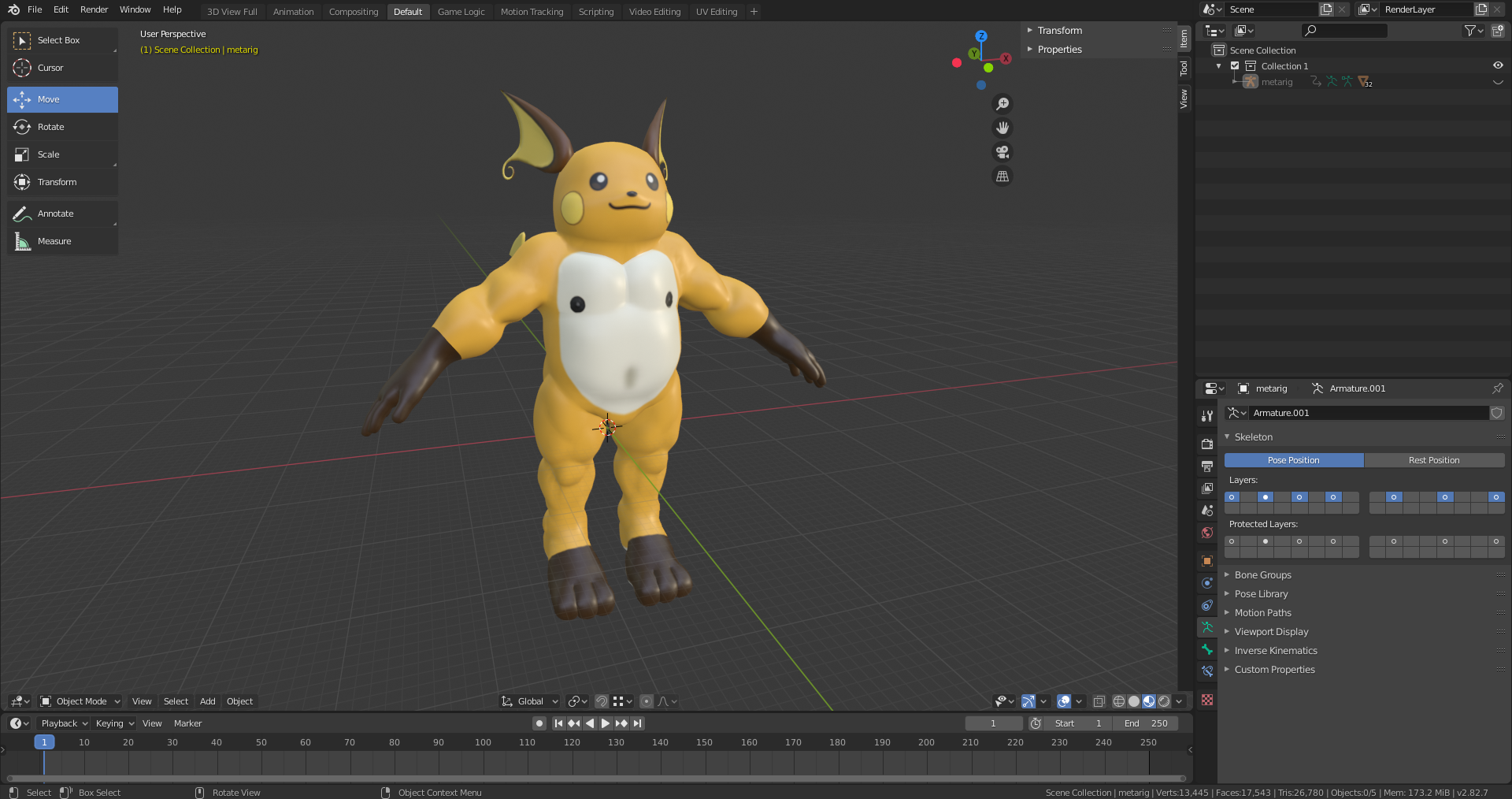1512x799 pixels.
Task: Click the fake user shield for Armature.001
Action: point(1497,413)
